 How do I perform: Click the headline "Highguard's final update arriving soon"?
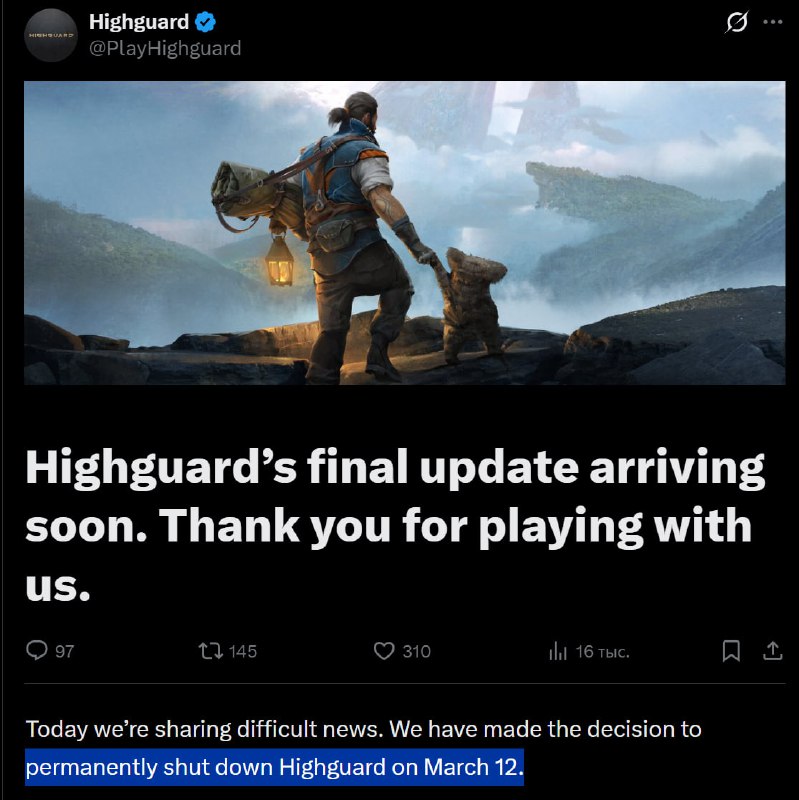pyautogui.click(x=395, y=495)
